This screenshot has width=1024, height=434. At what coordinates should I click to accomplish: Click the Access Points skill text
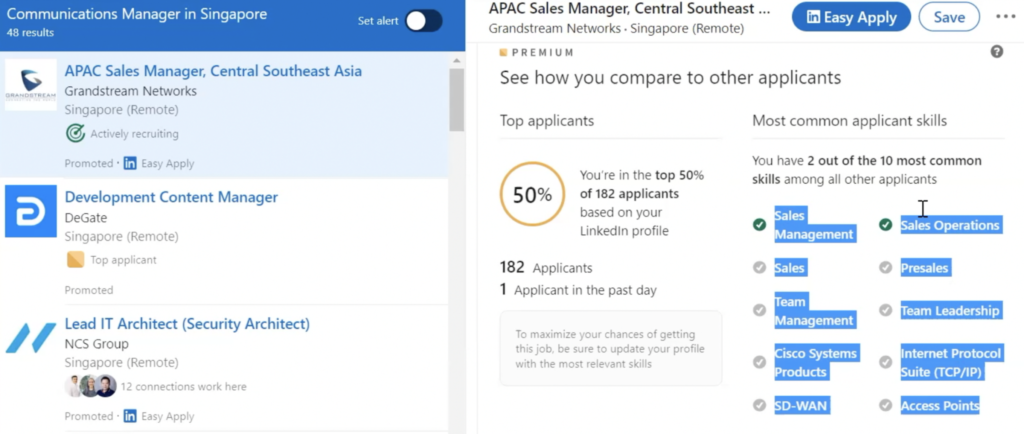coord(940,405)
